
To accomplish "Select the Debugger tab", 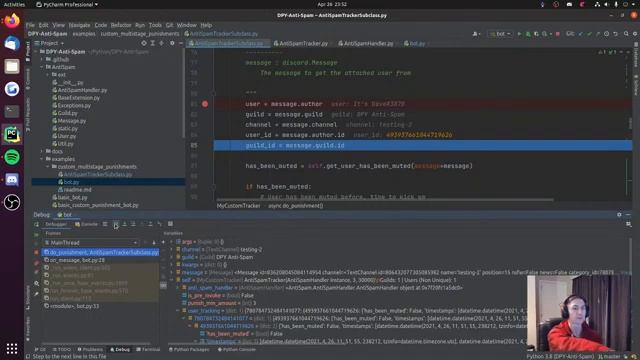I will click(56, 224).
